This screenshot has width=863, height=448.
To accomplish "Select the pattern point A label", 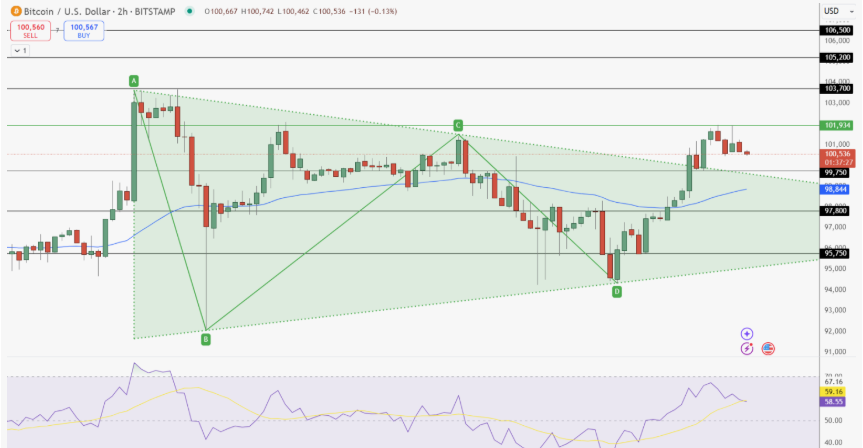I will [134, 81].
